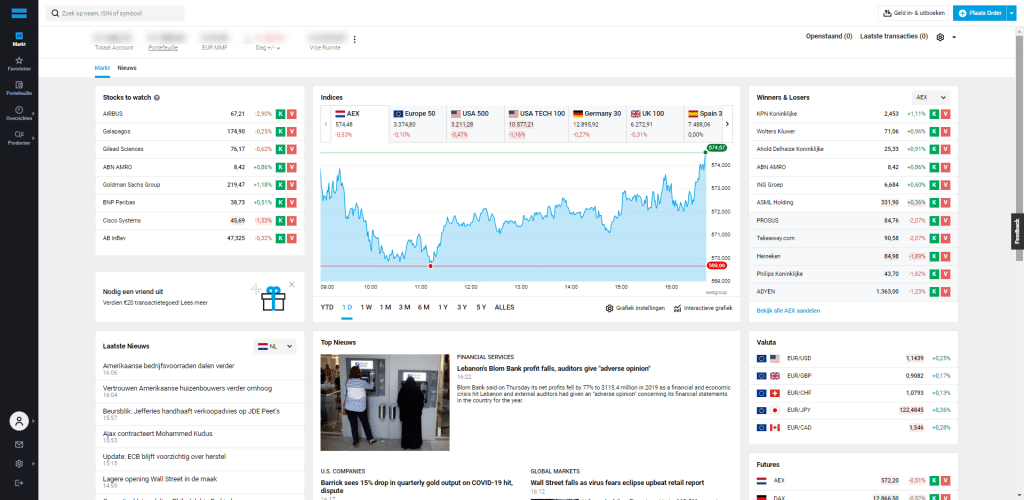Click the DEGIRO logo at top left
The width and height of the screenshot is (1024, 500).
pyautogui.click(x=19, y=13)
